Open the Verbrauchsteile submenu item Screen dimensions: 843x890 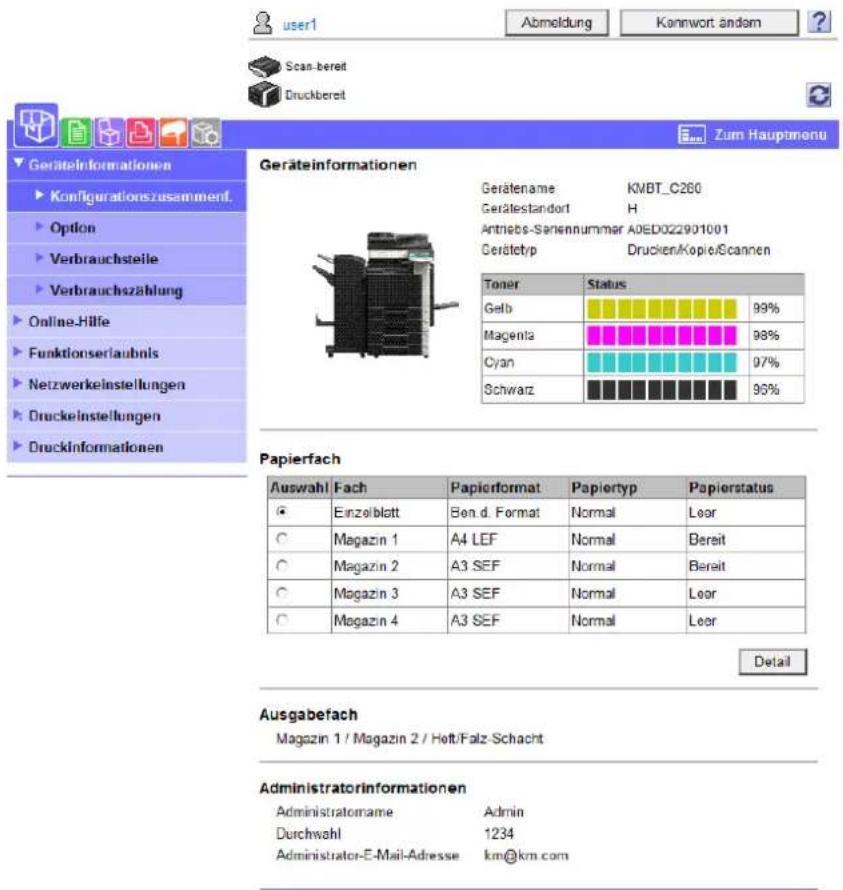(127, 259)
